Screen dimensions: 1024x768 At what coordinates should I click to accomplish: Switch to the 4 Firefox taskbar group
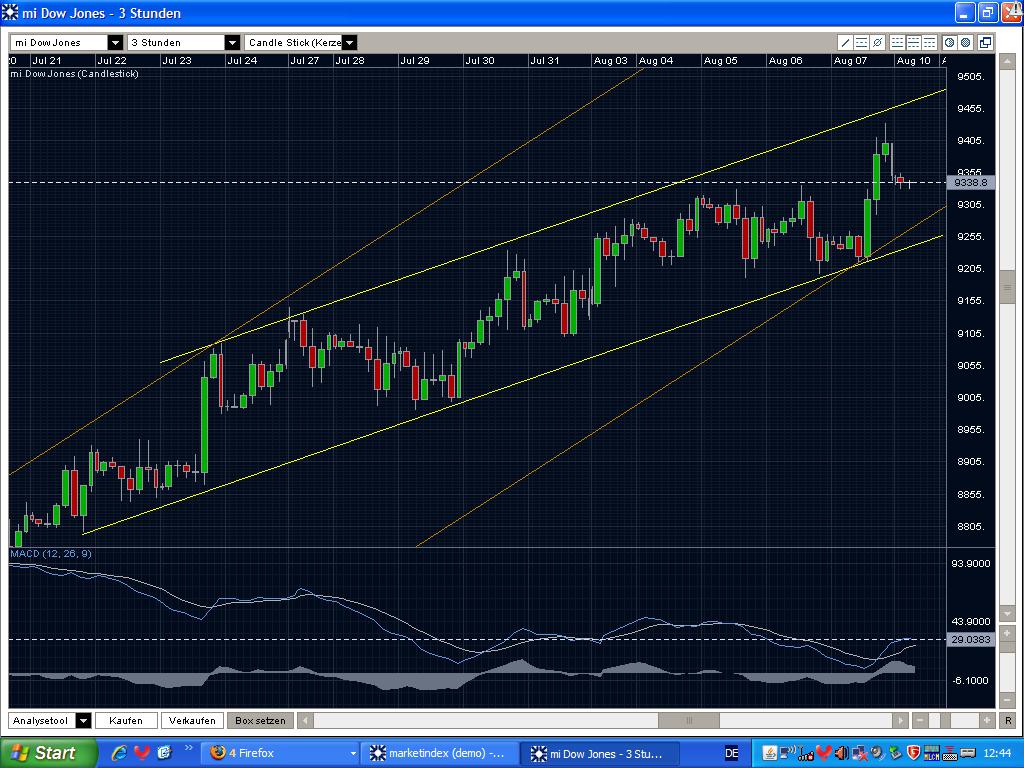click(x=280, y=753)
